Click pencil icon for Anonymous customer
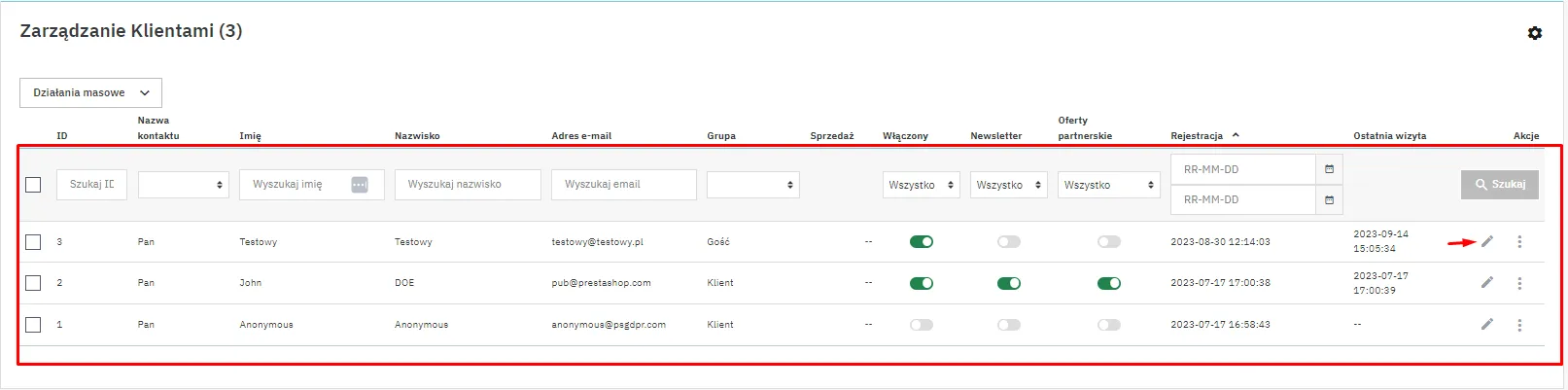The height and width of the screenshot is (390, 1568). pos(1486,325)
